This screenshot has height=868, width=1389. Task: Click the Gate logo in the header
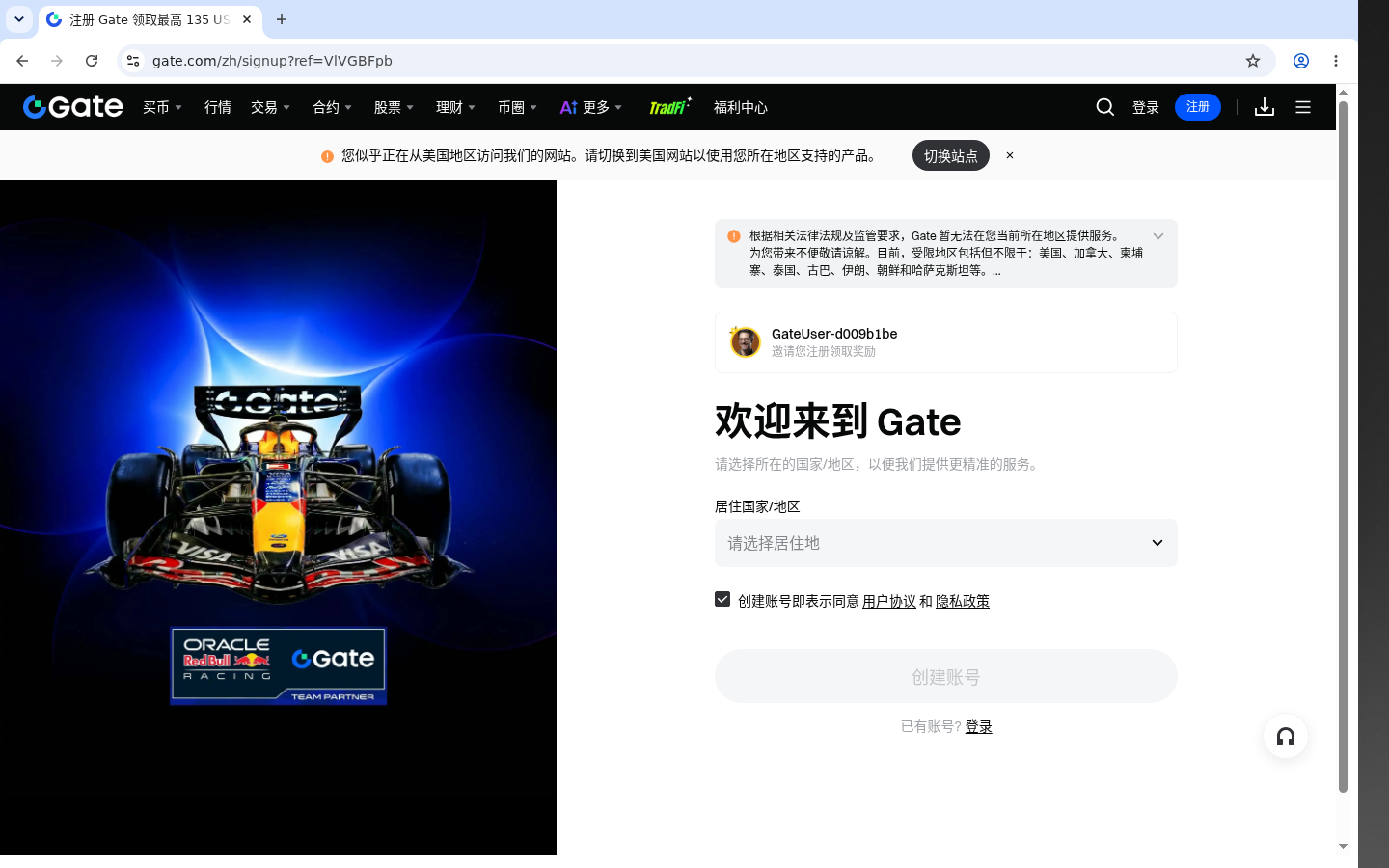73,107
